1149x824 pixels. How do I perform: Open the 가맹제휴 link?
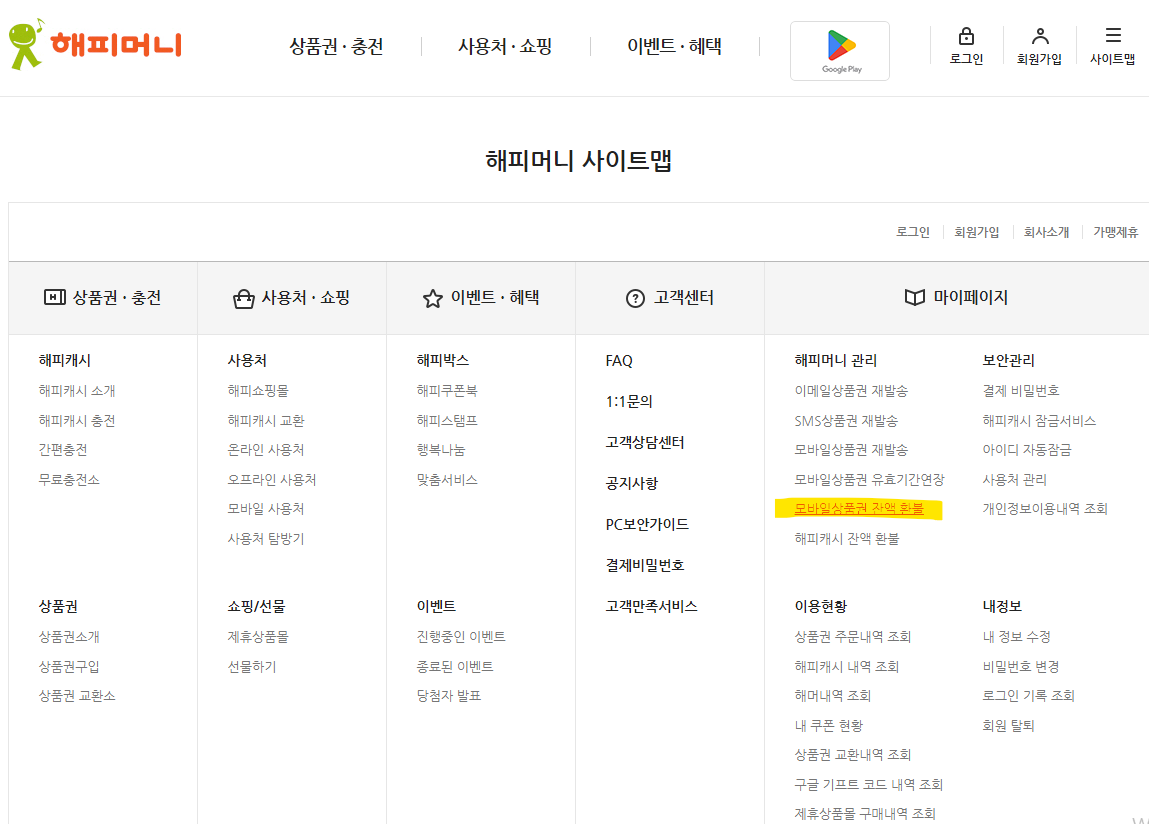(x=1115, y=232)
